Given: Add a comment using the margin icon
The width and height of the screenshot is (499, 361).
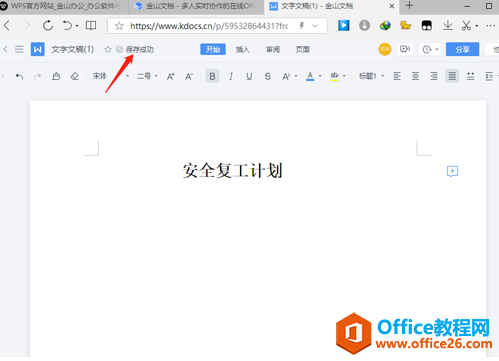Looking at the screenshot, I should (x=452, y=171).
